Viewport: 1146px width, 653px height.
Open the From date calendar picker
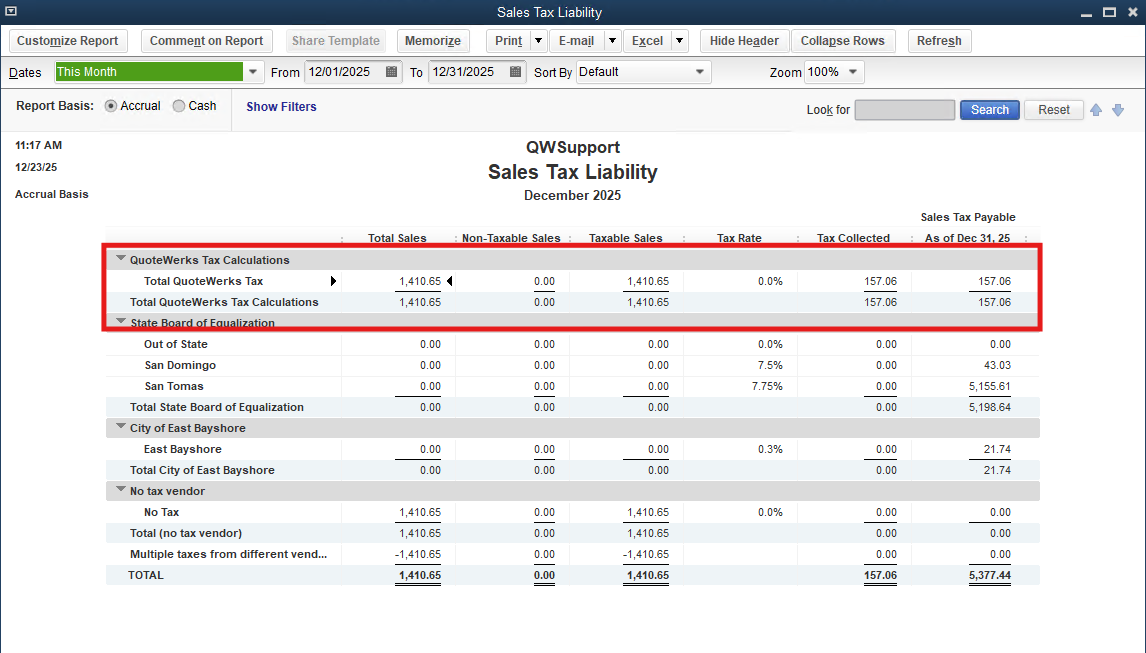click(x=391, y=72)
